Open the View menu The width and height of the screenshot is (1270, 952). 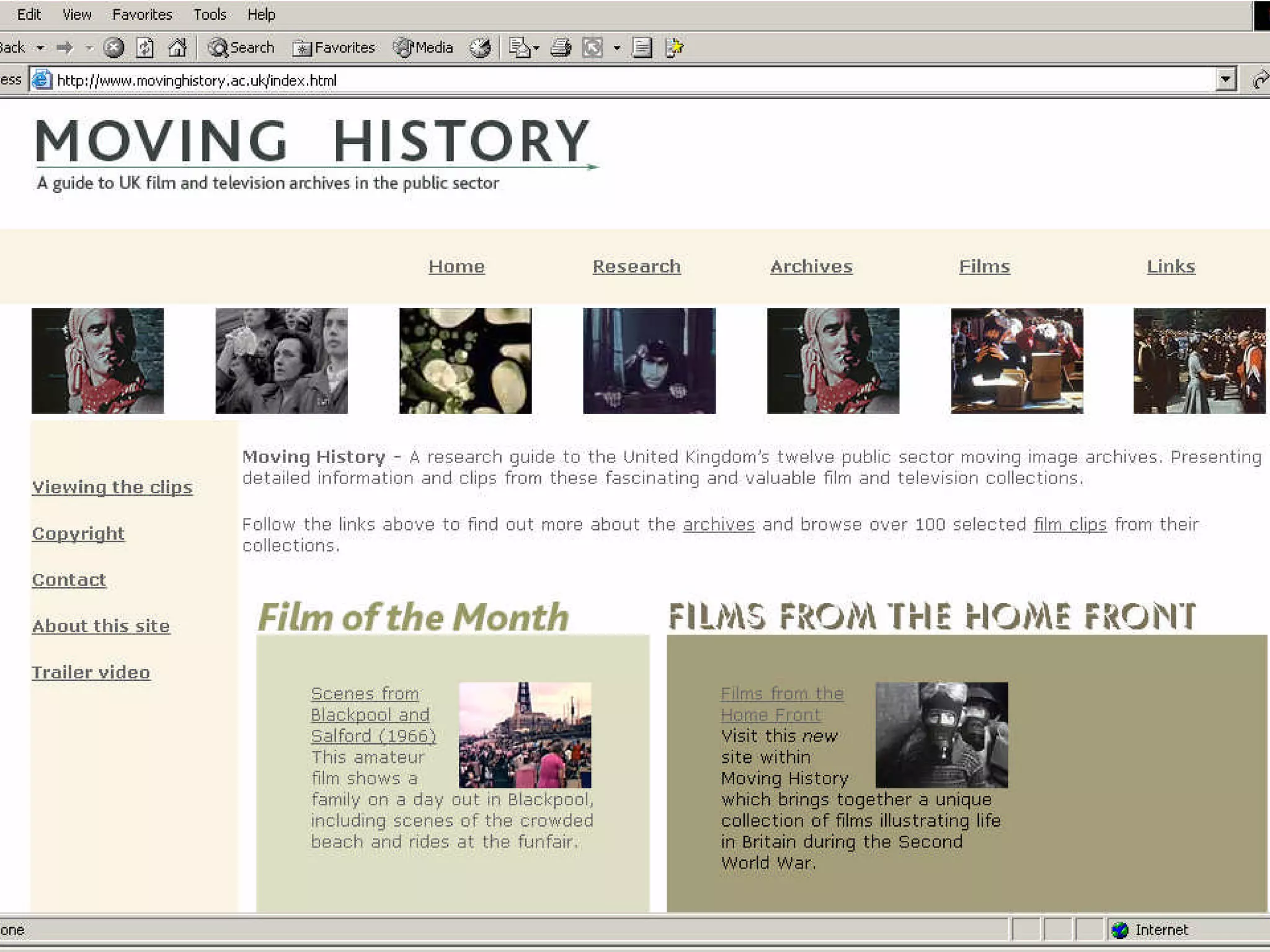77,14
